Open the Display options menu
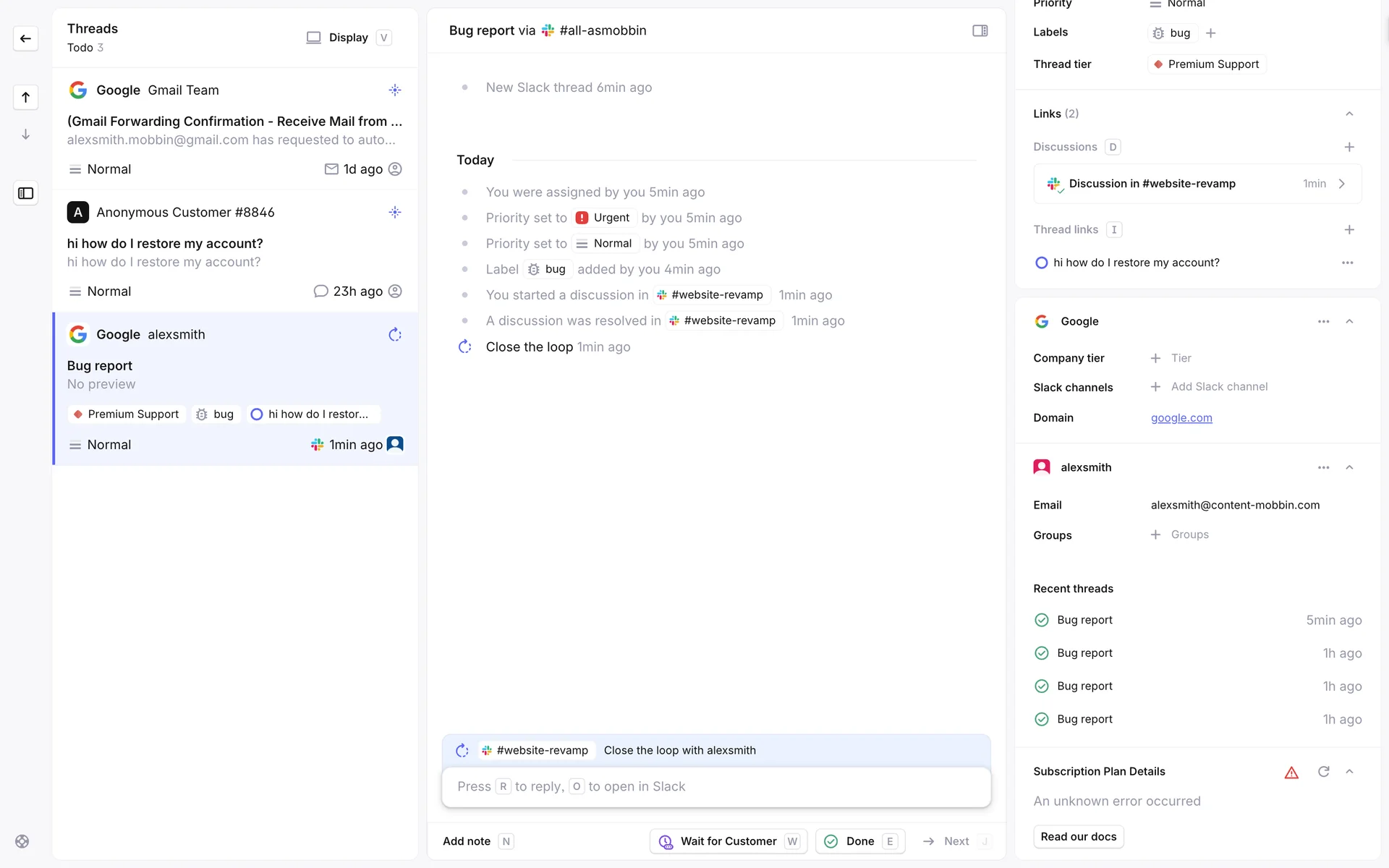Image resolution: width=1389 pixels, height=868 pixels. [x=348, y=38]
